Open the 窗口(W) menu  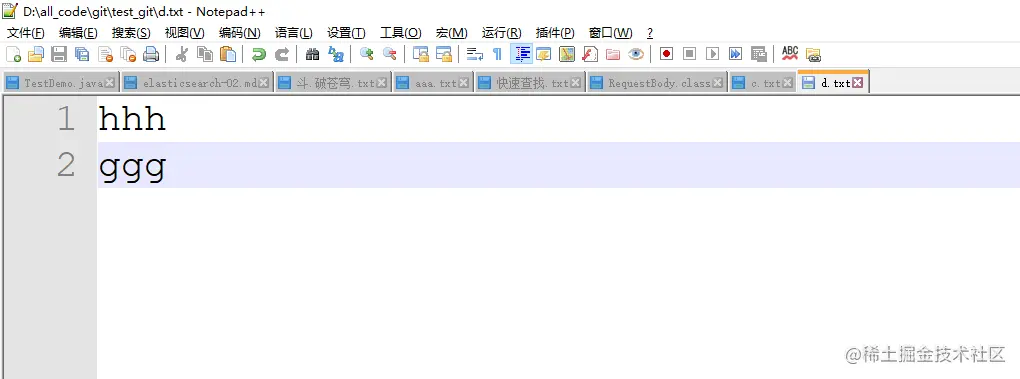point(610,33)
